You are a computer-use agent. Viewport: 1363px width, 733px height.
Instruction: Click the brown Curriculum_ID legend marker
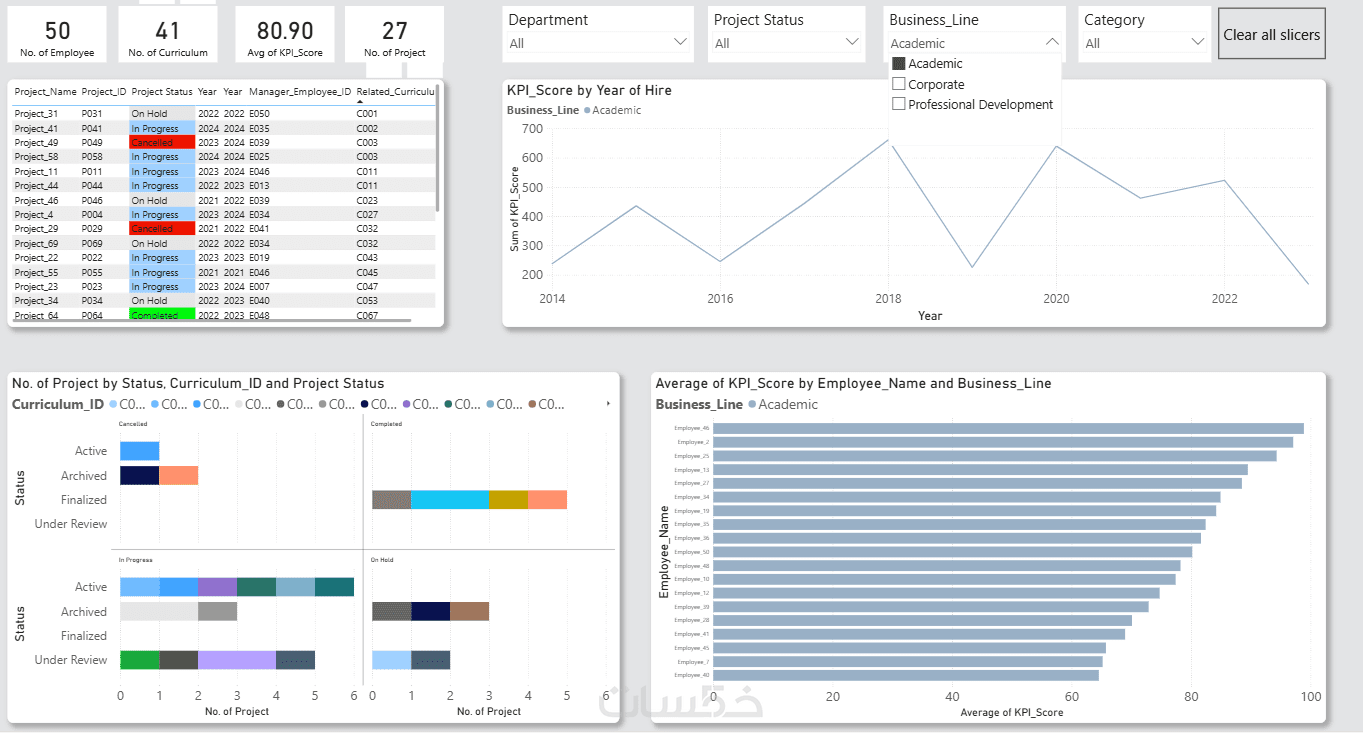click(533, 405)
